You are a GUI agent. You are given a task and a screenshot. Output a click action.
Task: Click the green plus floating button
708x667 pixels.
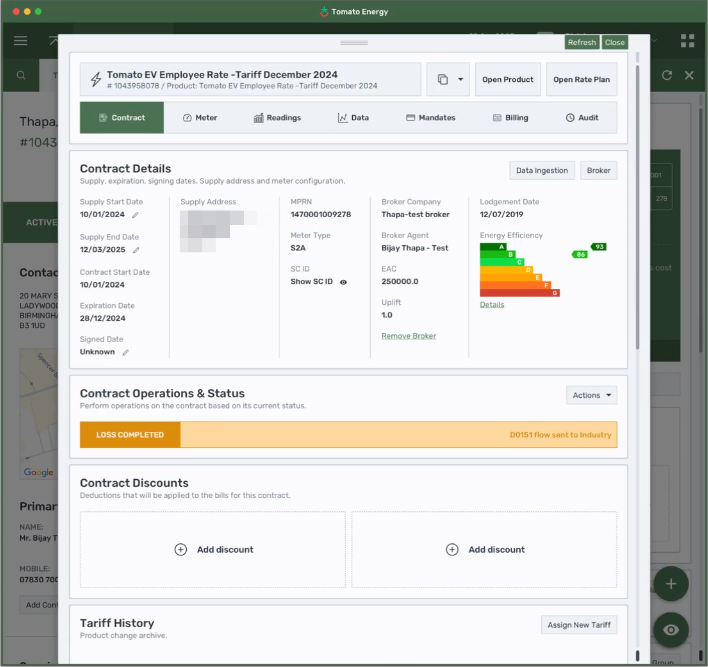671,584
